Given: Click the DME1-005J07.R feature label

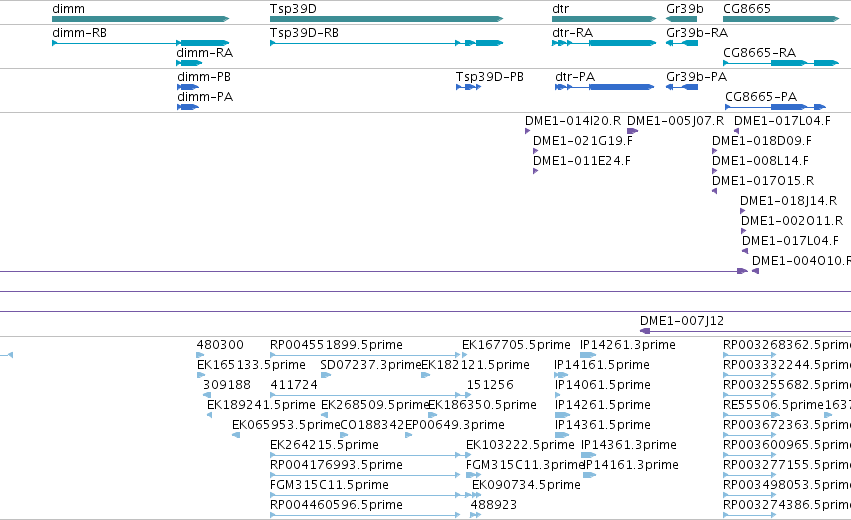Looking at the screenshot, I should (675, 121).
